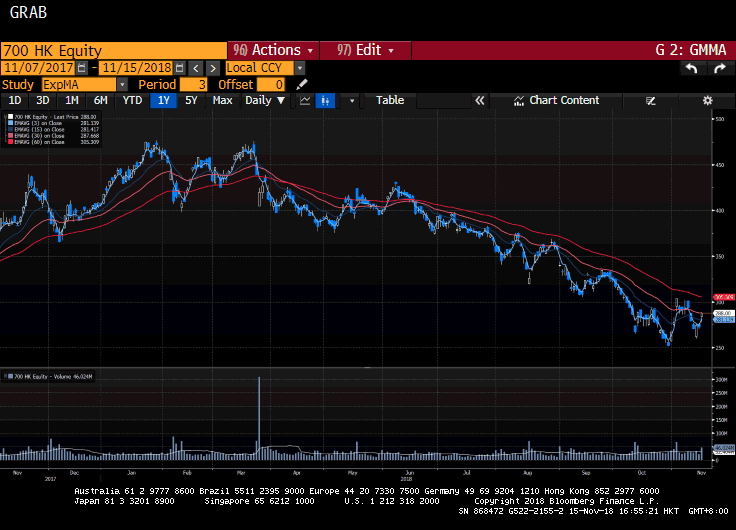This screenshot has width=736, height=530.
Task: Open start date calendar picker
Action: [81, 68]
